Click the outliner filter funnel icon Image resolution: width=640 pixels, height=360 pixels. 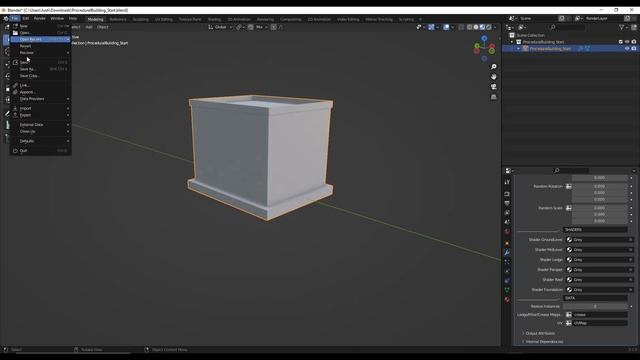coord(622,27)
